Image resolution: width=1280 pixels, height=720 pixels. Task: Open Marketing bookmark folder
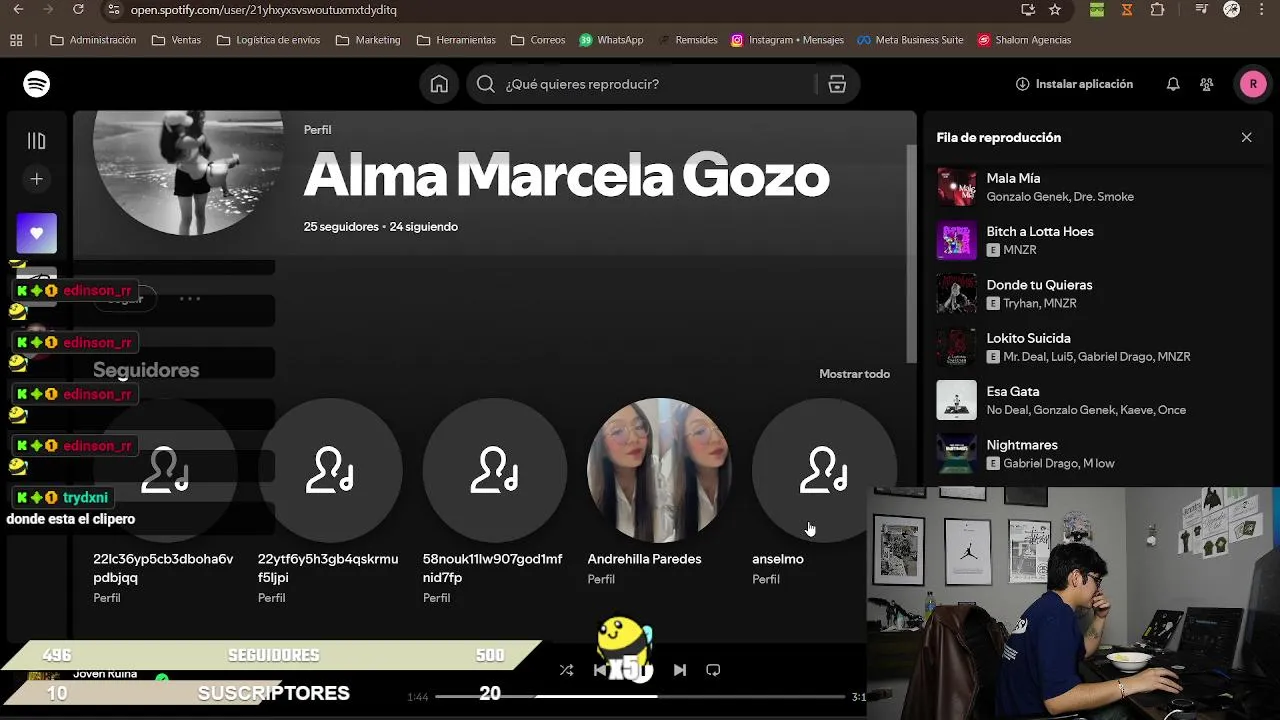click(368, 40)
